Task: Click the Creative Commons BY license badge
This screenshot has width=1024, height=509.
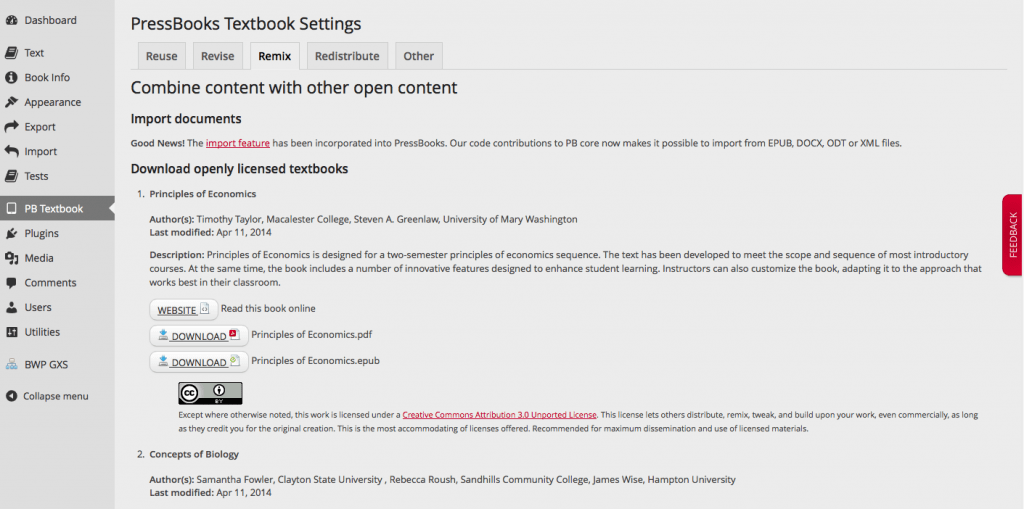Action: pyautogui.click(x=210, y=393)
